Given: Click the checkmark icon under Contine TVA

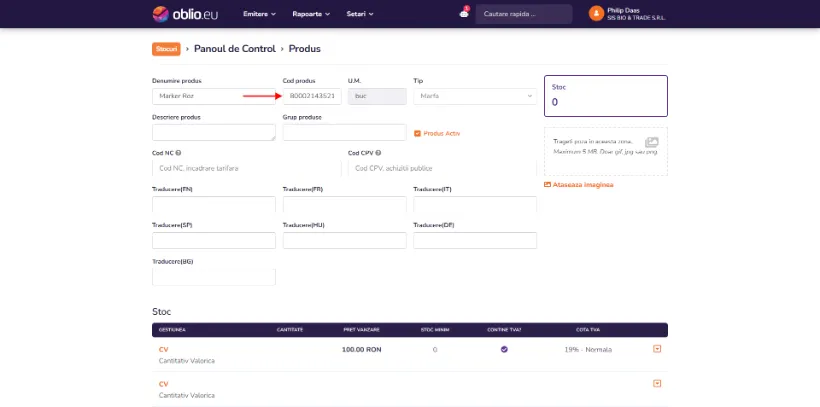Looking at the screenshot, I should [504, 349].
